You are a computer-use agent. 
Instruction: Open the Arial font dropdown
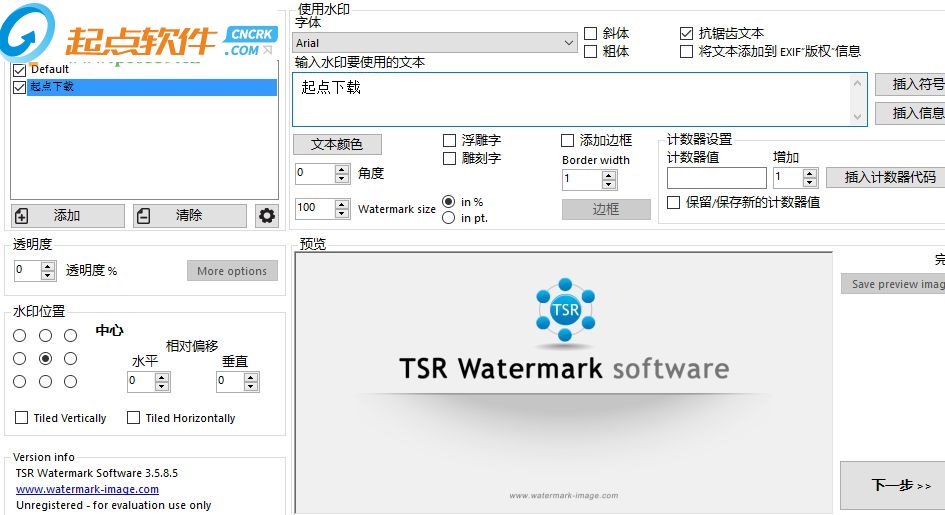568,43
